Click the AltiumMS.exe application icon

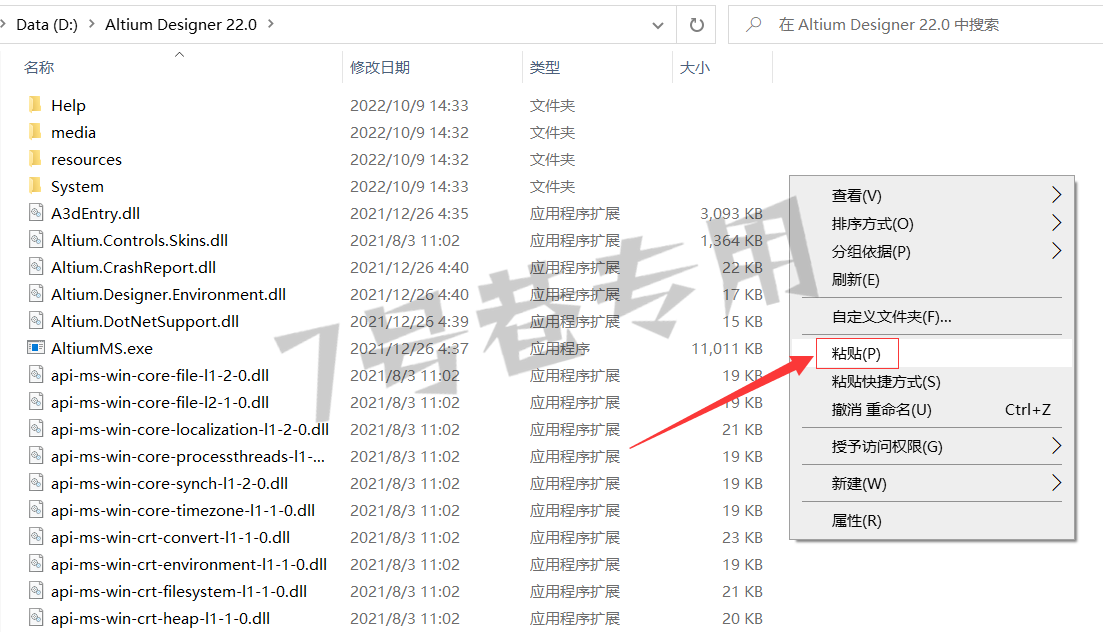pos(36,348)
